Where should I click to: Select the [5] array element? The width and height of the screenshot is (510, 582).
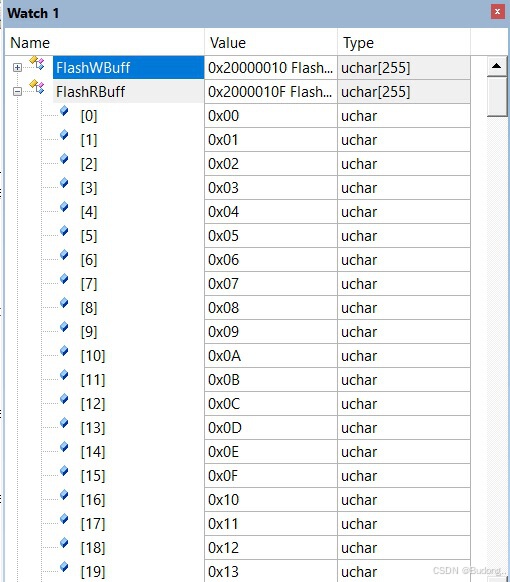tap(89, 236)
